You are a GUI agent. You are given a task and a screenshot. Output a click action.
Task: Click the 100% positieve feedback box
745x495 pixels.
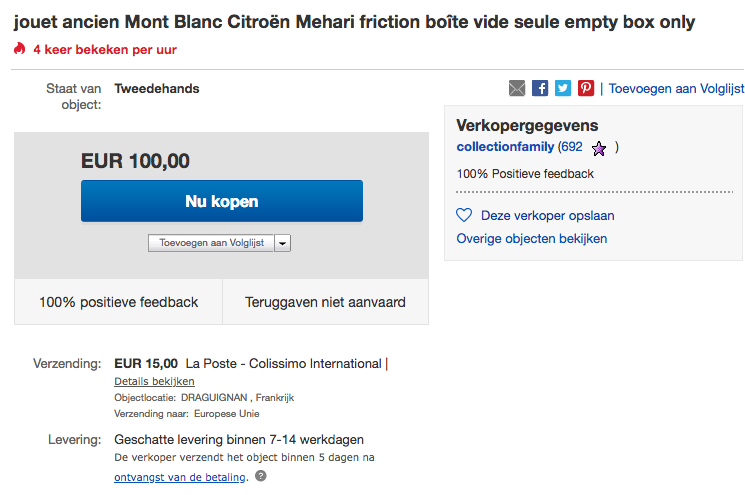point(118,302)
